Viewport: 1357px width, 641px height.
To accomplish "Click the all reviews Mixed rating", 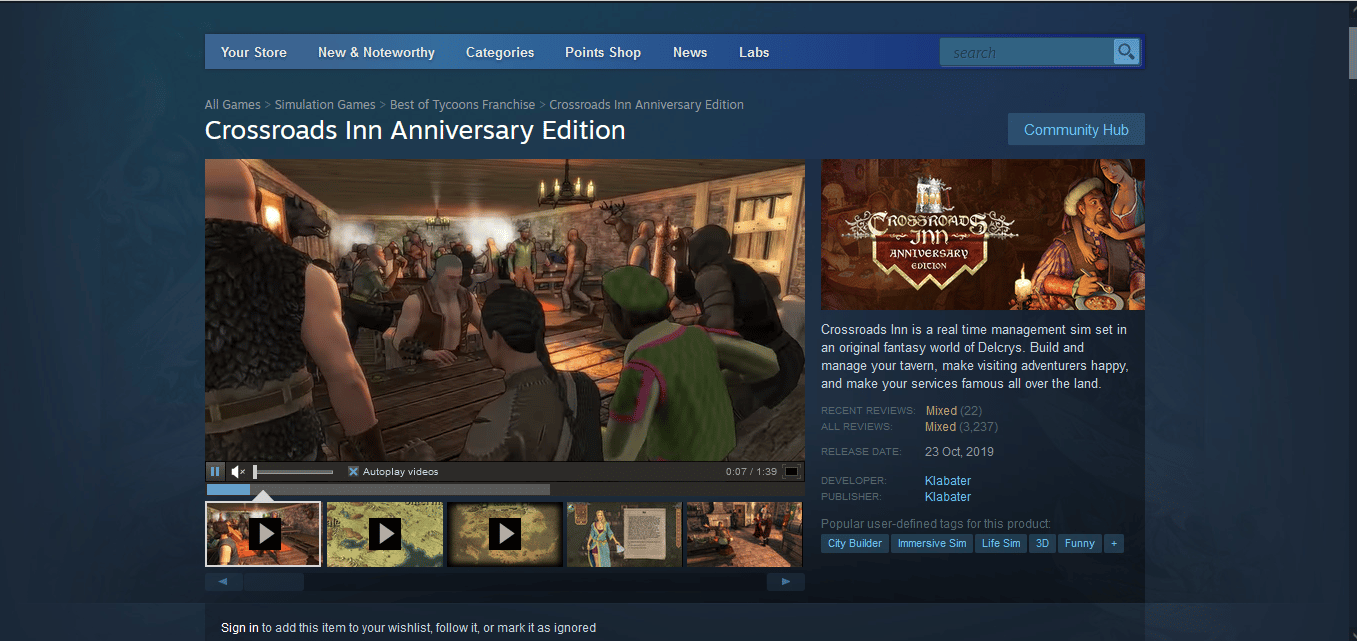I will pyautogui.click(x=940, y=427).
